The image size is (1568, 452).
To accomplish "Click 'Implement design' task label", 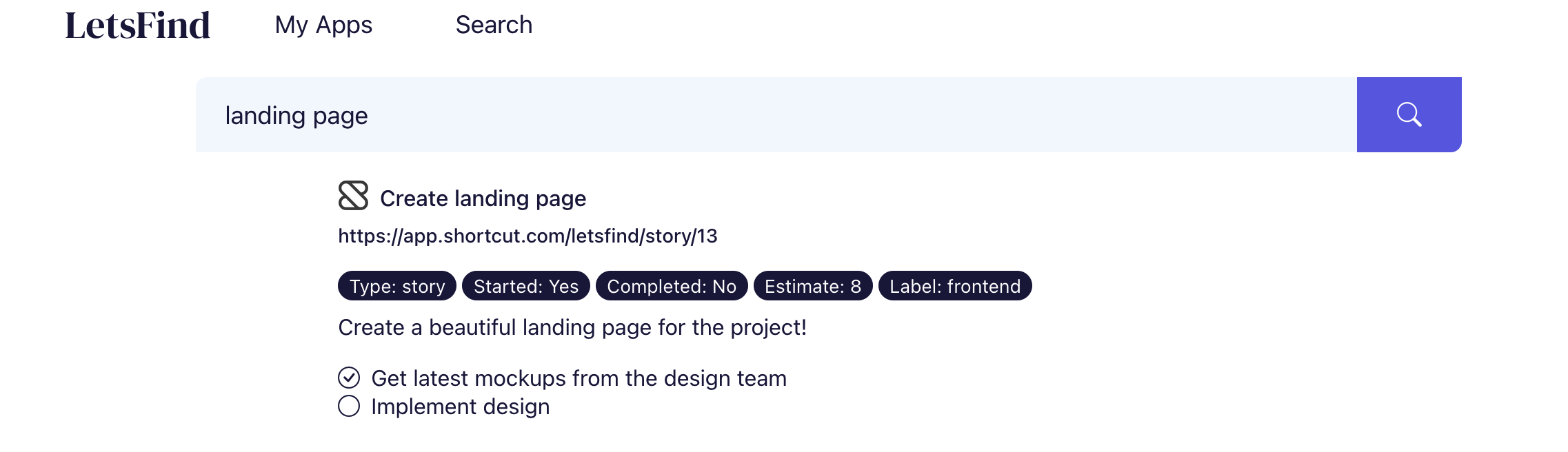I will pyautogui.click(x=460, y=406).
